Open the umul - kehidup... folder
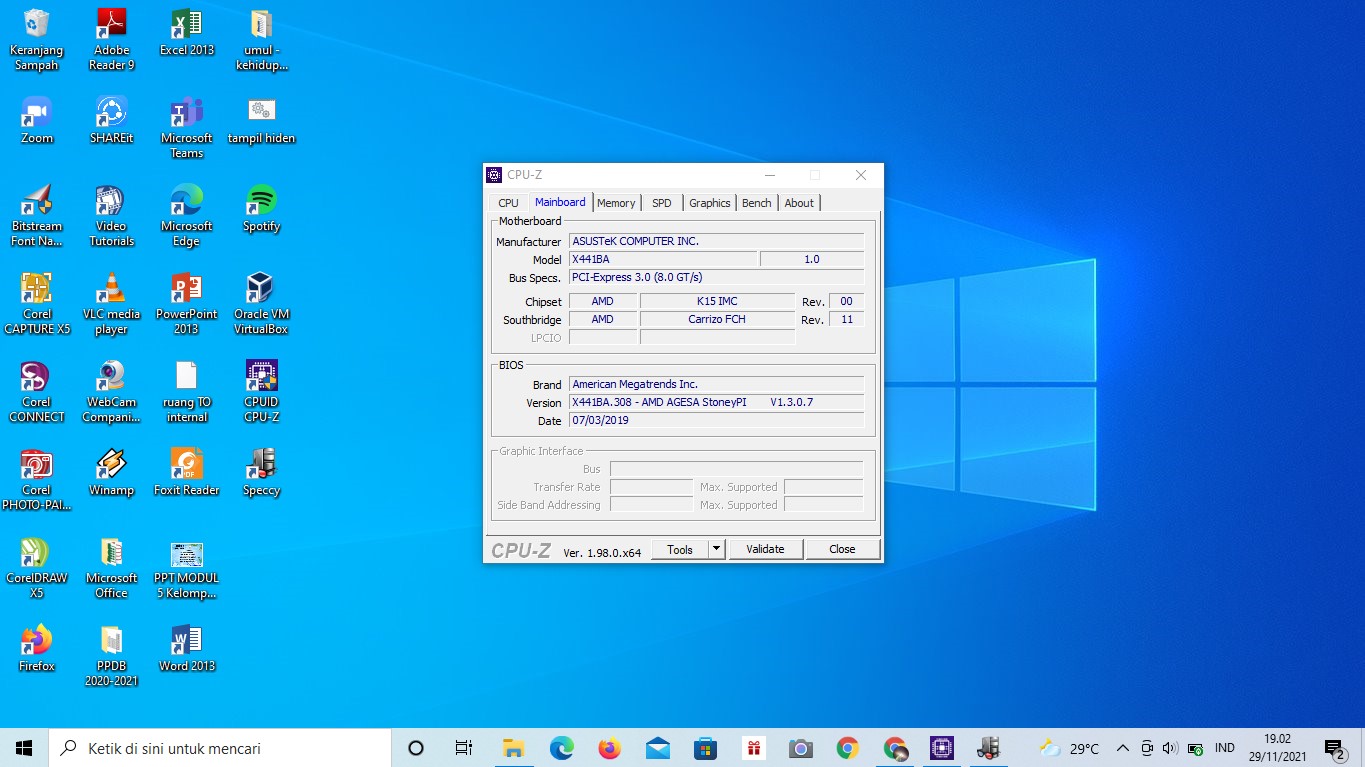This screenshot has height=767, width=1365. (261, 40)
